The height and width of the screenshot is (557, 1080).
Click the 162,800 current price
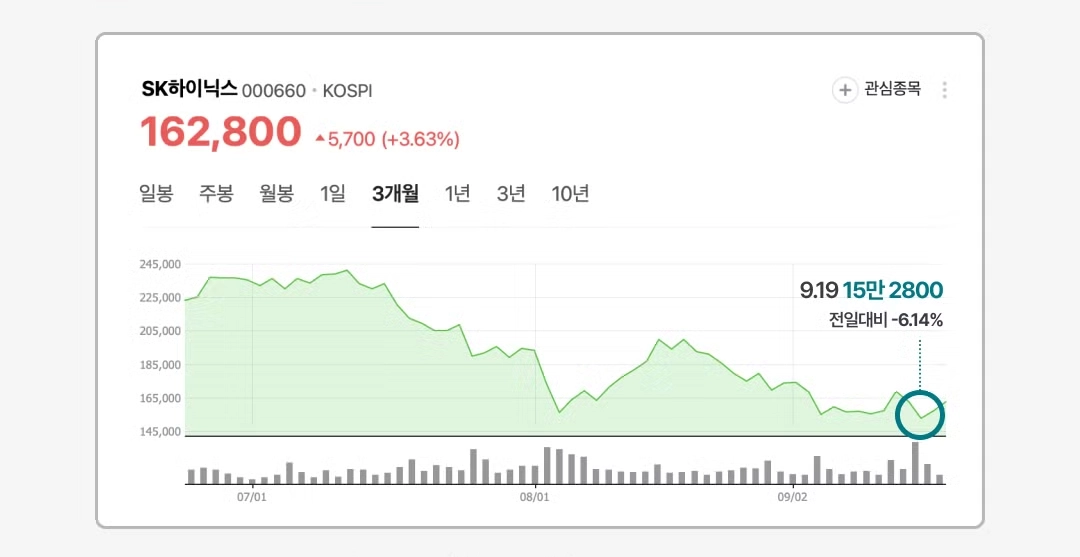coord(220,132)
